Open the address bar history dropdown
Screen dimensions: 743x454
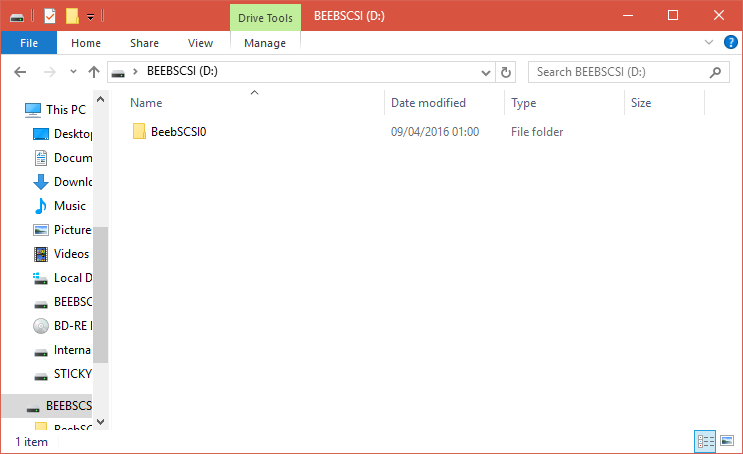(x=485, y=73)
